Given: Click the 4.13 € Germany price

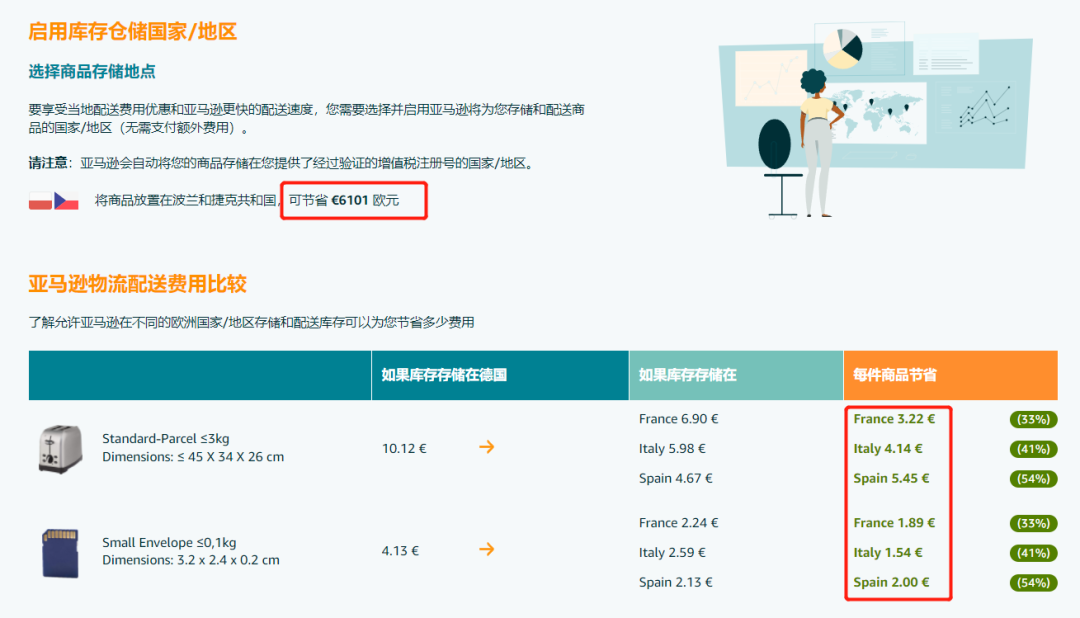Looking at the screenshot, I should [x=400, y=551].
